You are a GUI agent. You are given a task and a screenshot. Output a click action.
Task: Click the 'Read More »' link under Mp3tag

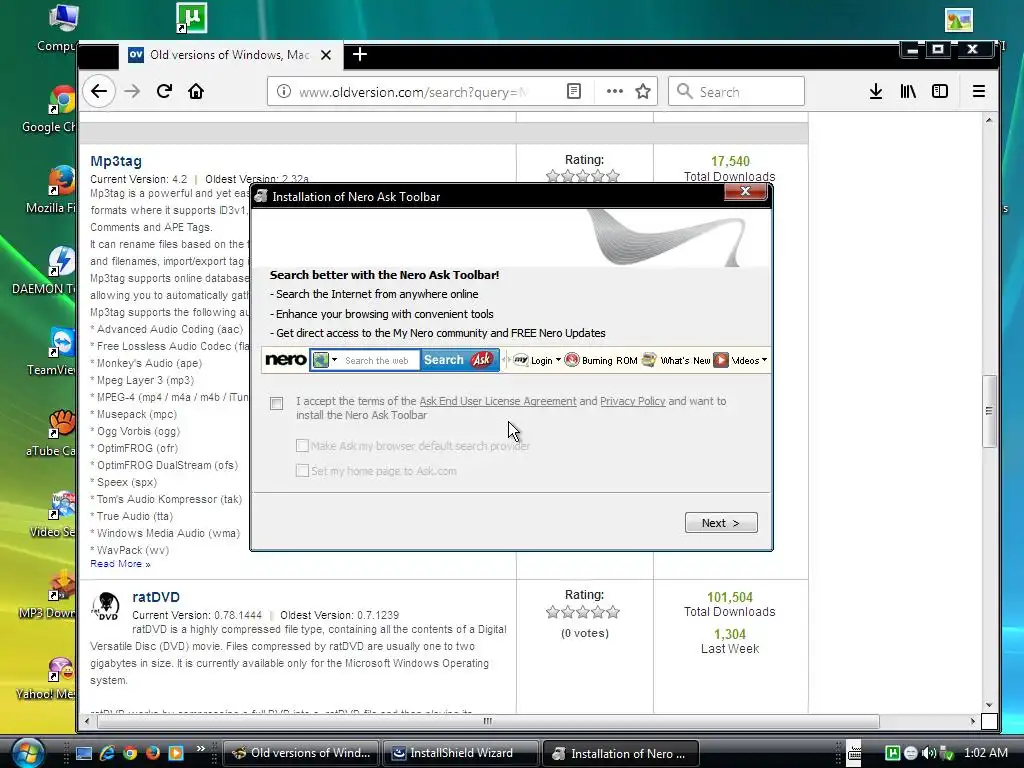(x=120, y=564)
